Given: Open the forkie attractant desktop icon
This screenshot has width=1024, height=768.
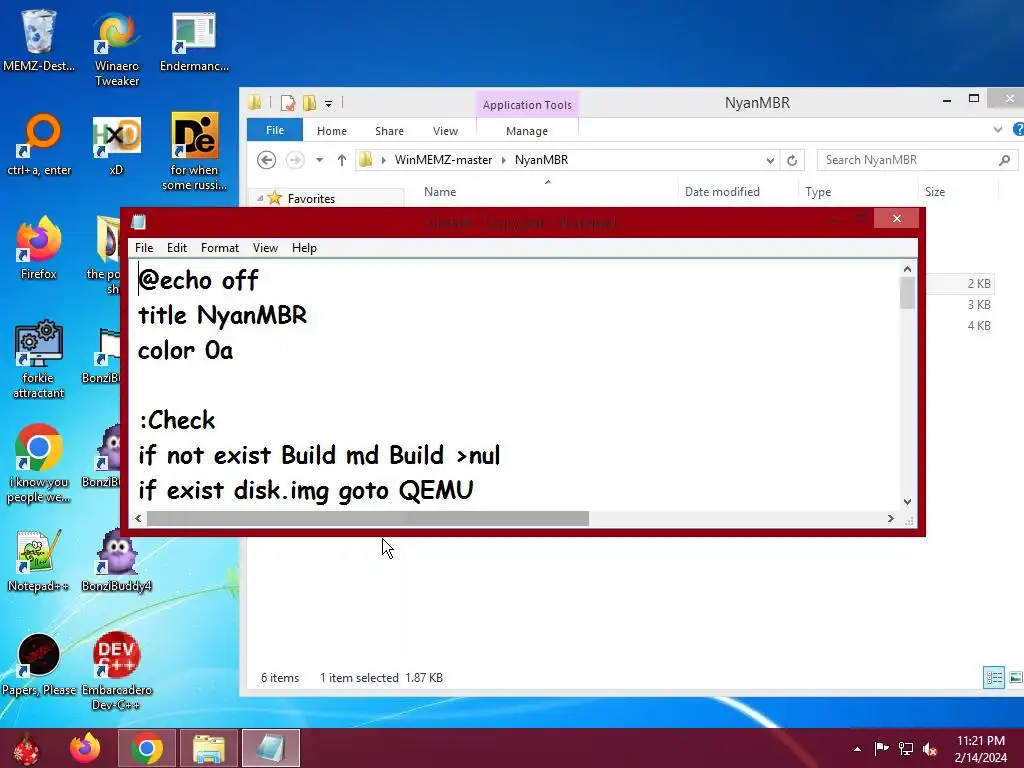Looking at the screenshot, I should (x=39, y=359).
